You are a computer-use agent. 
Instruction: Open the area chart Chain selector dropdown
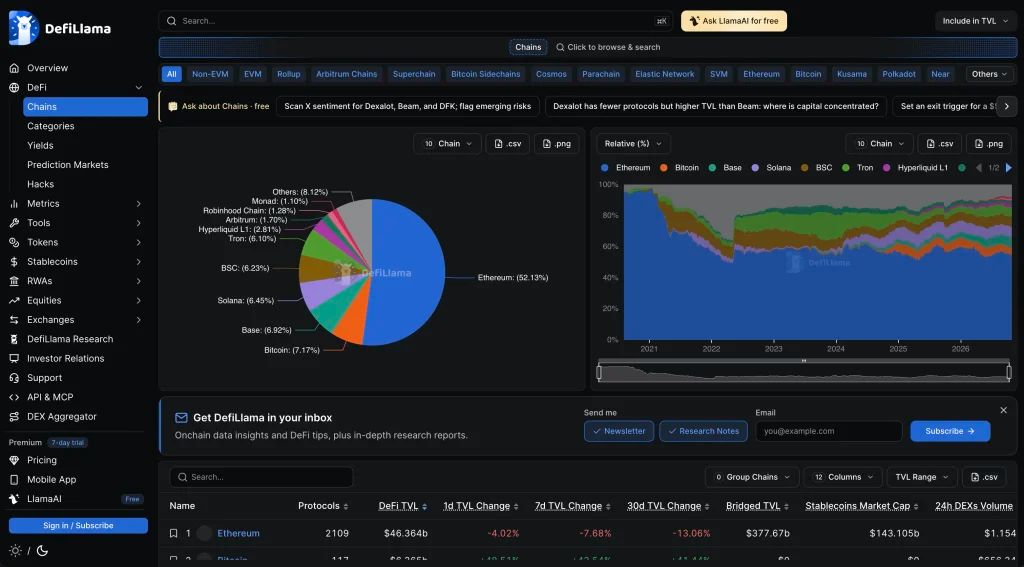[880, 144]
